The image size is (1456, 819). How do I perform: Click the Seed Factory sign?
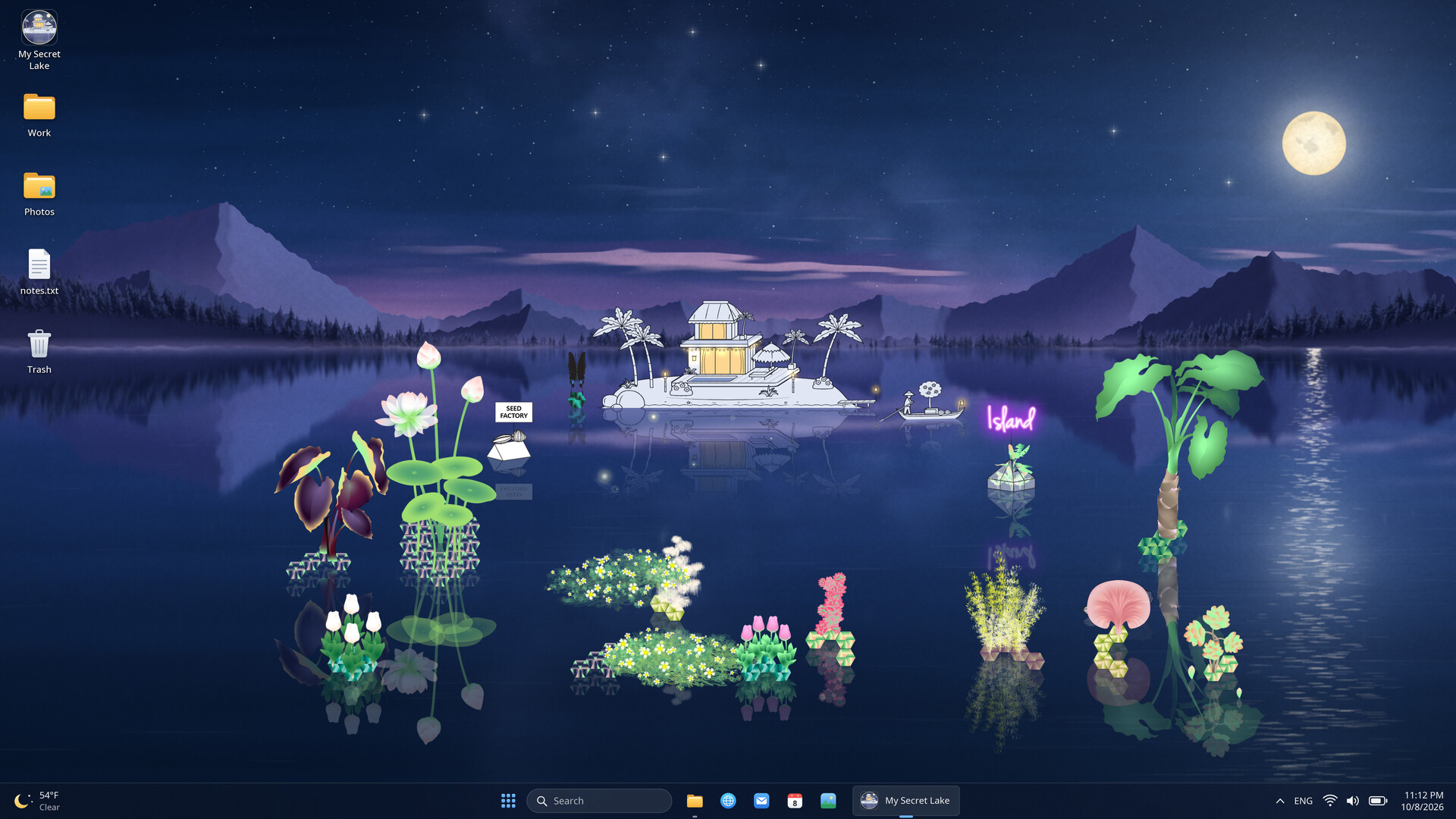(513, 412)
